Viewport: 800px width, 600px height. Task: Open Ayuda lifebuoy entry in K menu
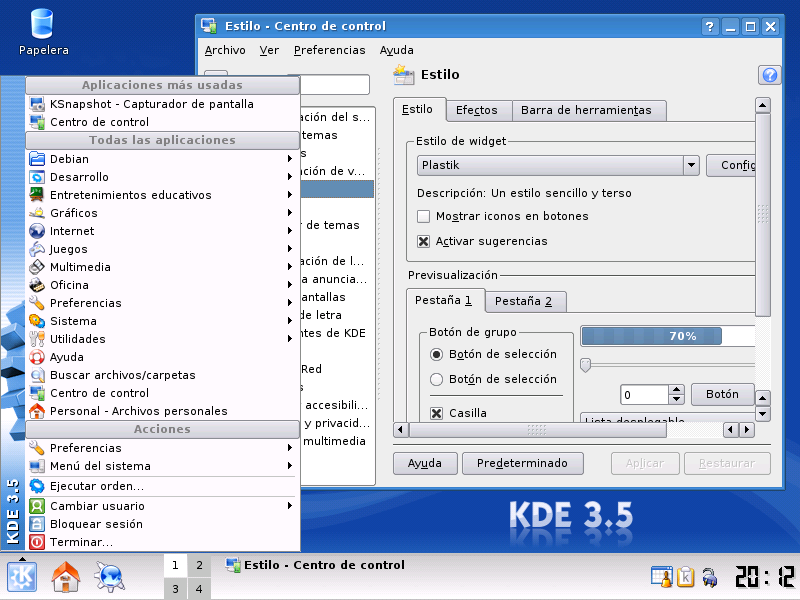[67, 357]
